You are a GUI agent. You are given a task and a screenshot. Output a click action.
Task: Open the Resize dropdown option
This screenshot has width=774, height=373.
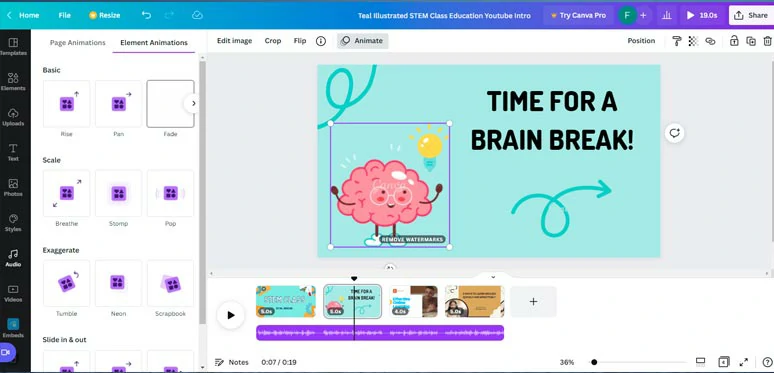pyautogui.click(x=104, y=15)
